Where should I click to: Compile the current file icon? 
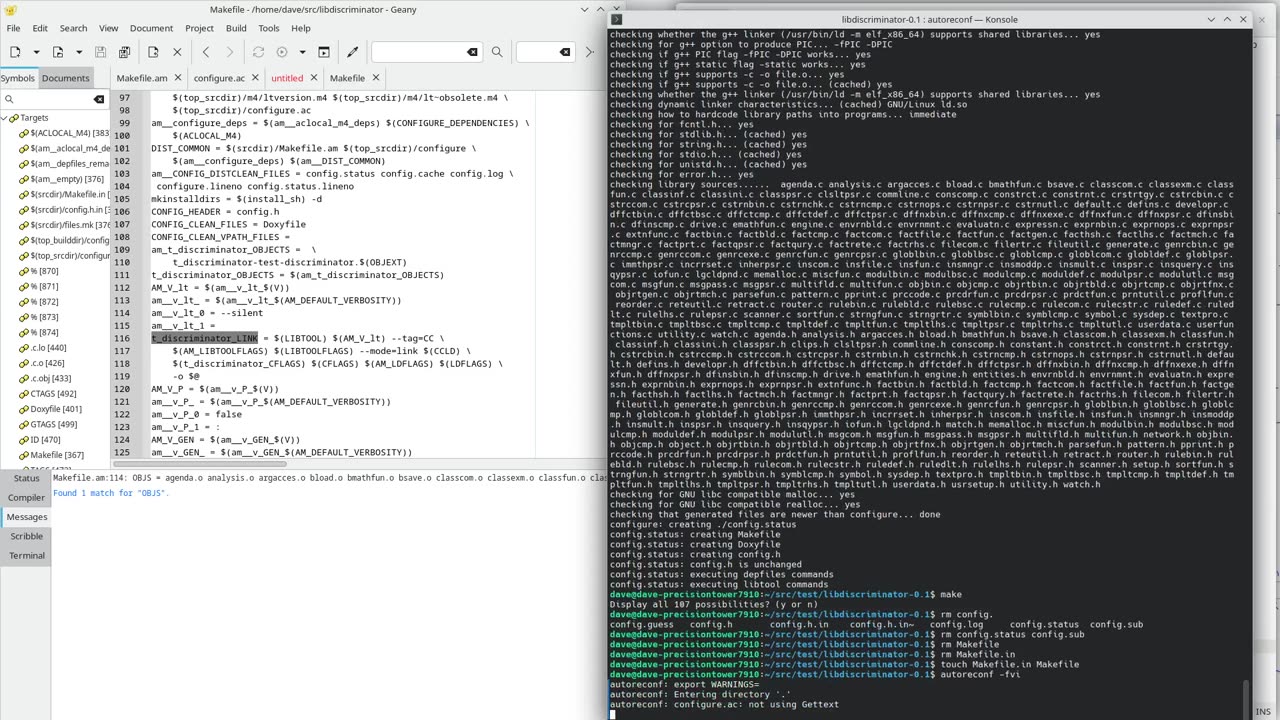coord(258,52)
